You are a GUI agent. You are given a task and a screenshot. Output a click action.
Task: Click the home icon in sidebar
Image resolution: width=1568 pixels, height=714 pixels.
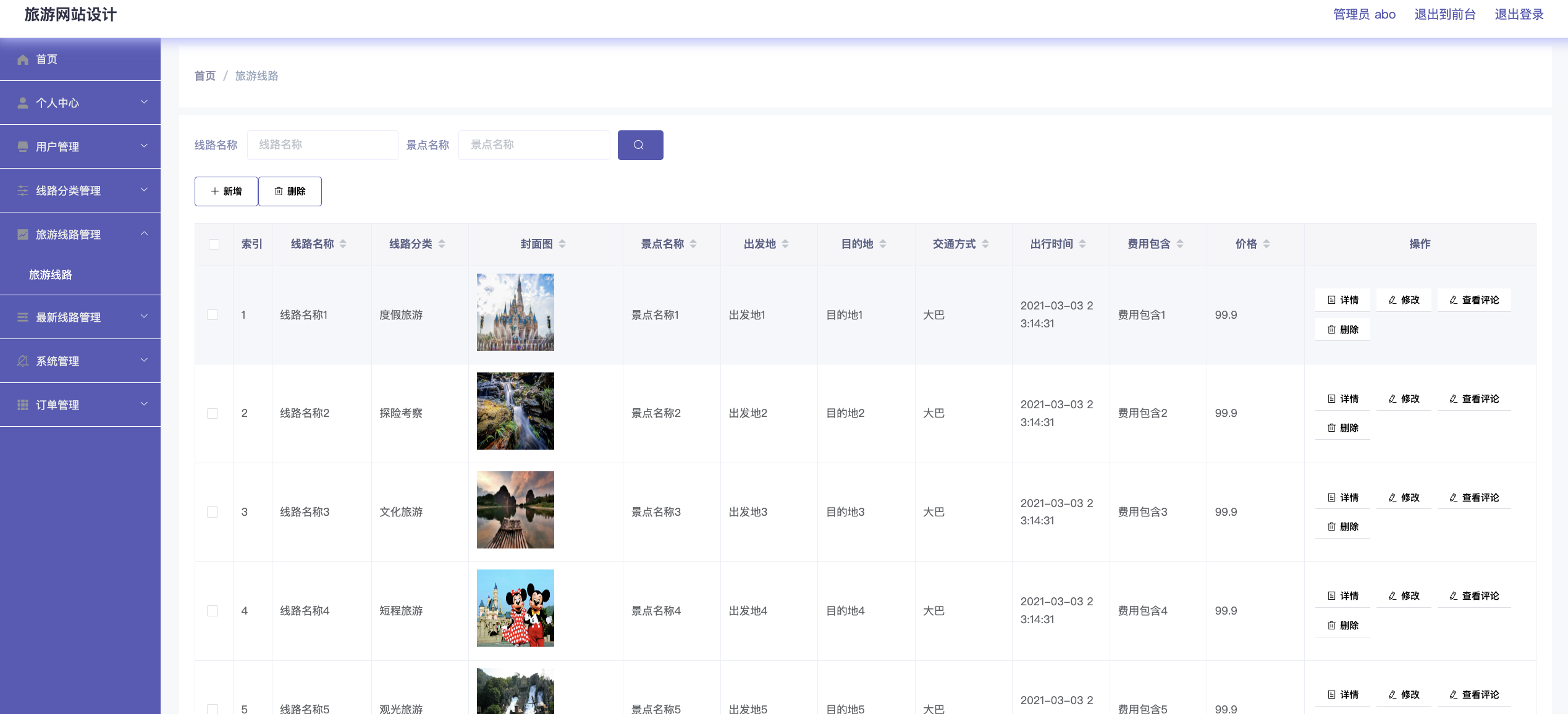click(23, 59)
